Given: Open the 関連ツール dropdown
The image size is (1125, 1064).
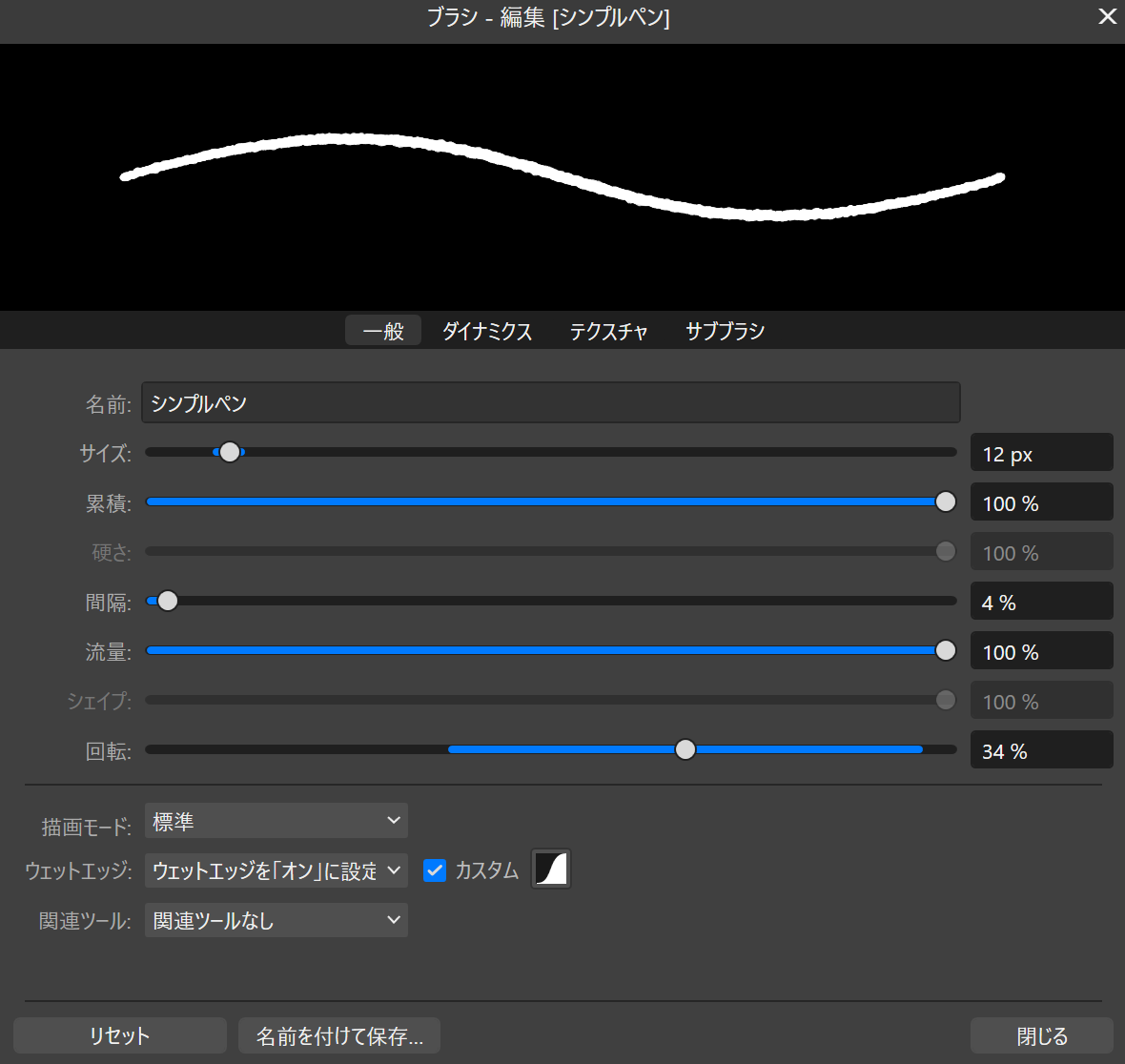Looking at the screenshot, I should pos(276,919).
